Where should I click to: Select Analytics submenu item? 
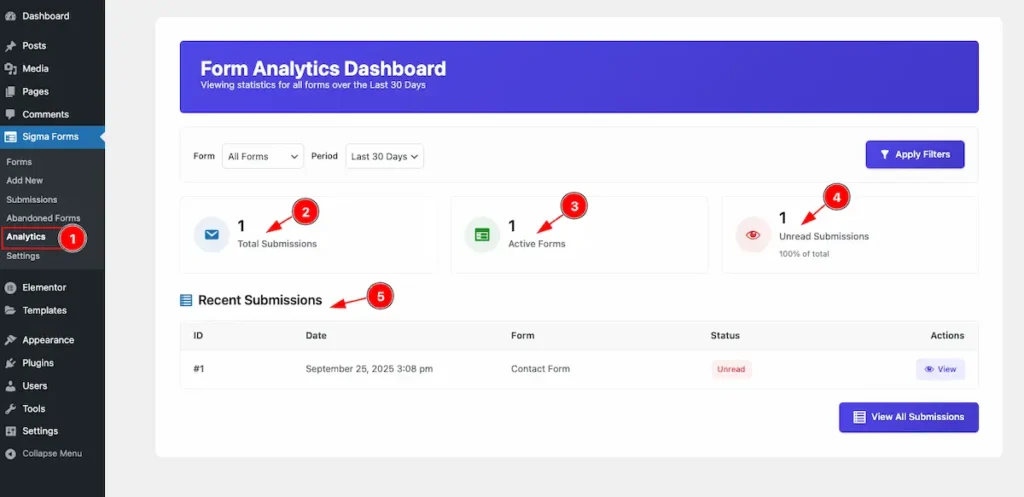(x=26, y=237)
